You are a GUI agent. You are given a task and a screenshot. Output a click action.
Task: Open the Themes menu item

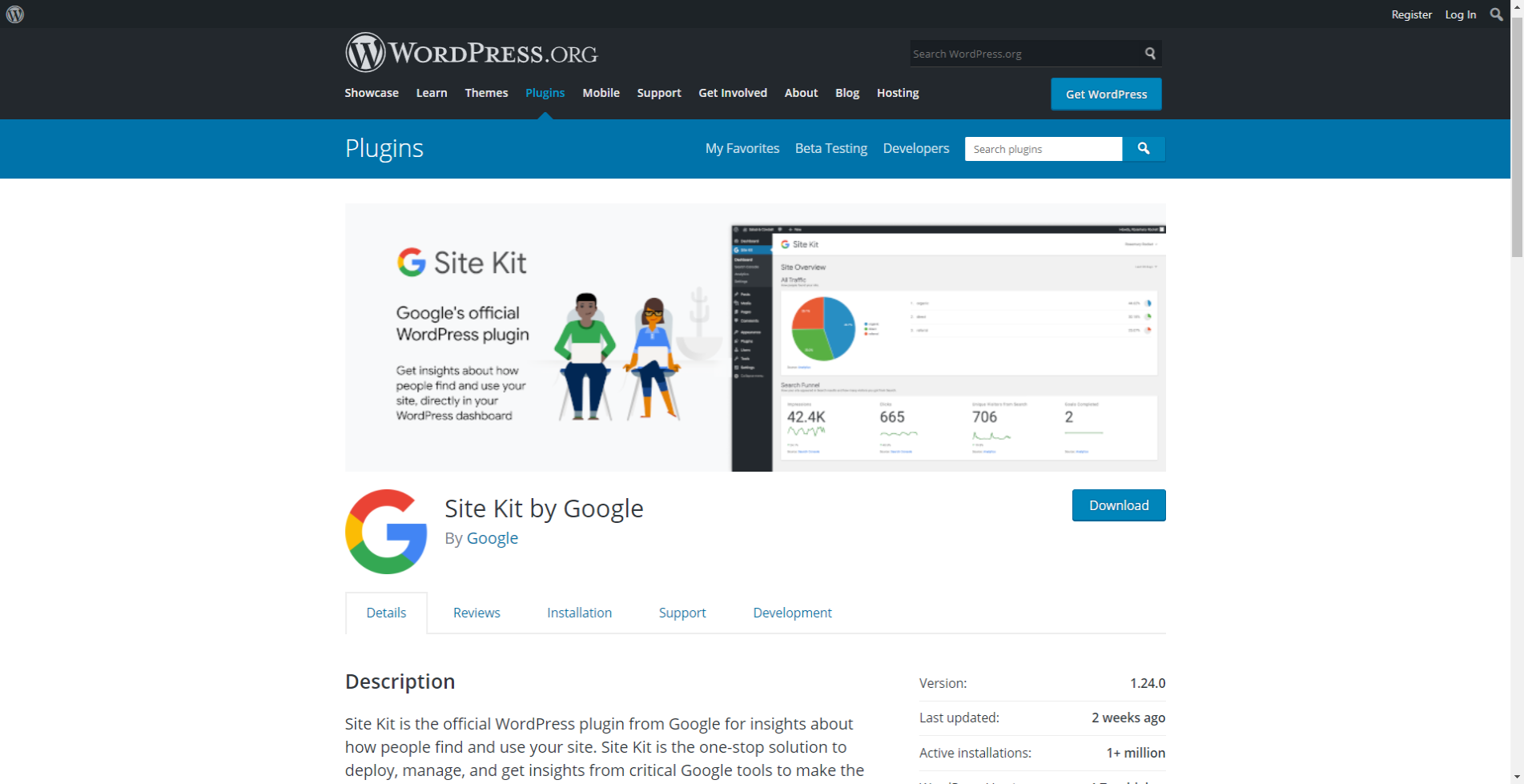click(x=486, y=93)
